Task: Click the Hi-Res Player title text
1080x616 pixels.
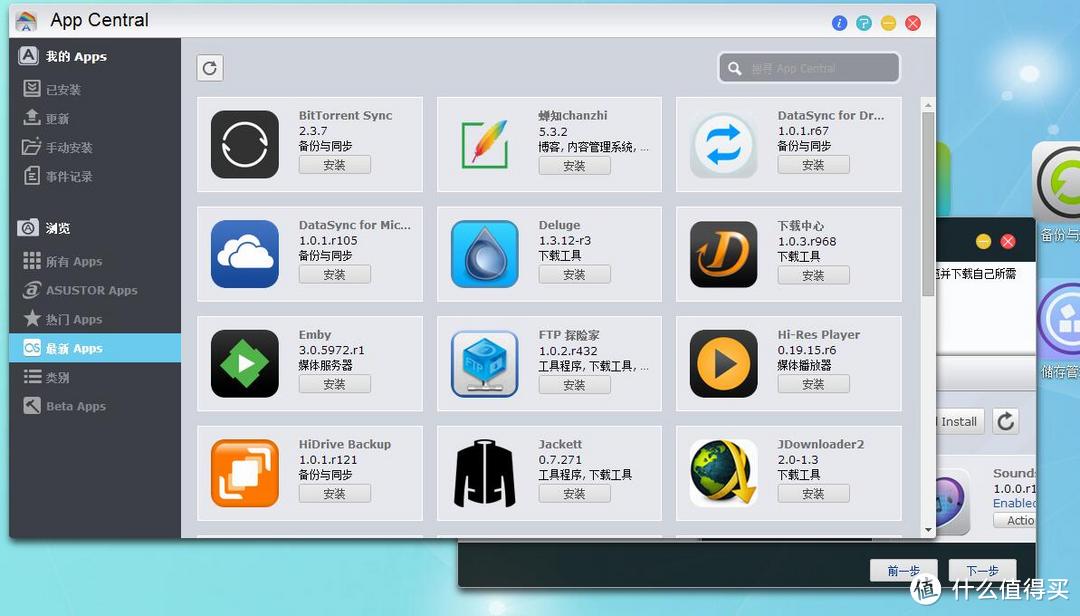Action: [819, 334]
